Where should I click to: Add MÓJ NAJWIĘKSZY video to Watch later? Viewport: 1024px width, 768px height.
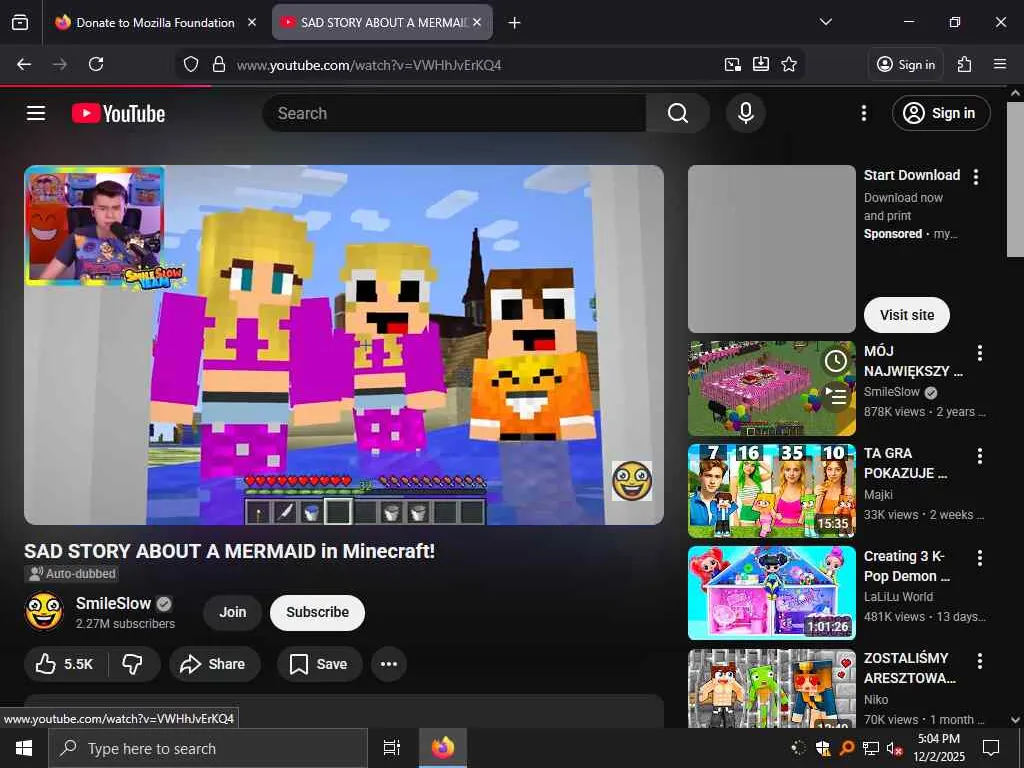(835, 360)
